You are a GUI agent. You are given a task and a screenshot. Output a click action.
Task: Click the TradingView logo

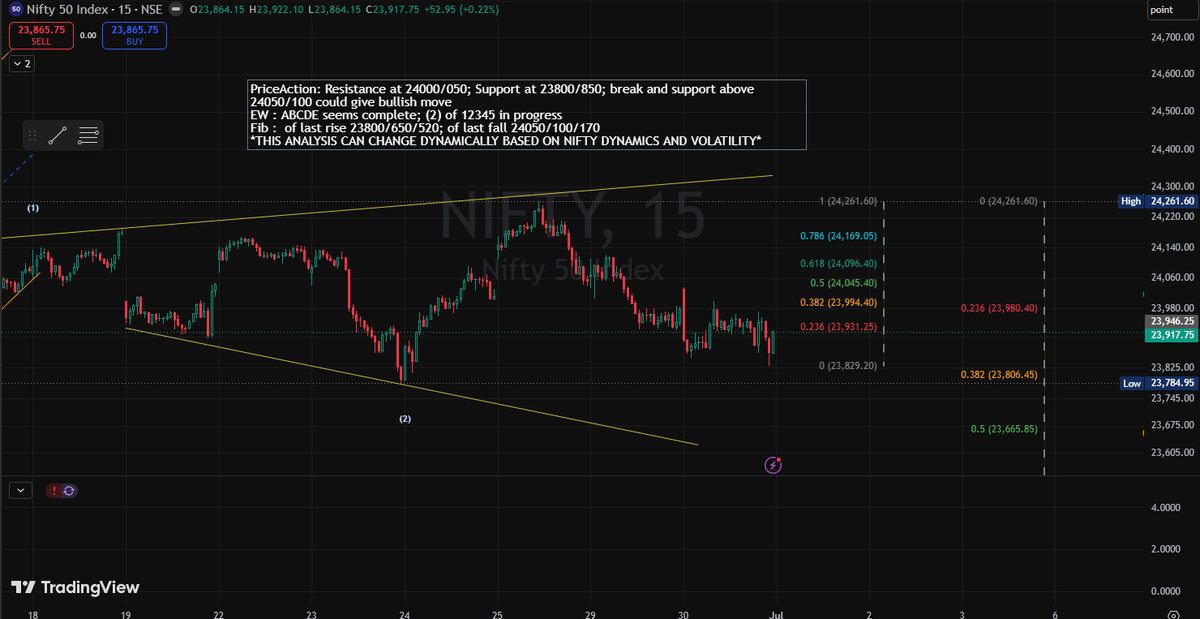pyautogui.click(x=75, y=587)
